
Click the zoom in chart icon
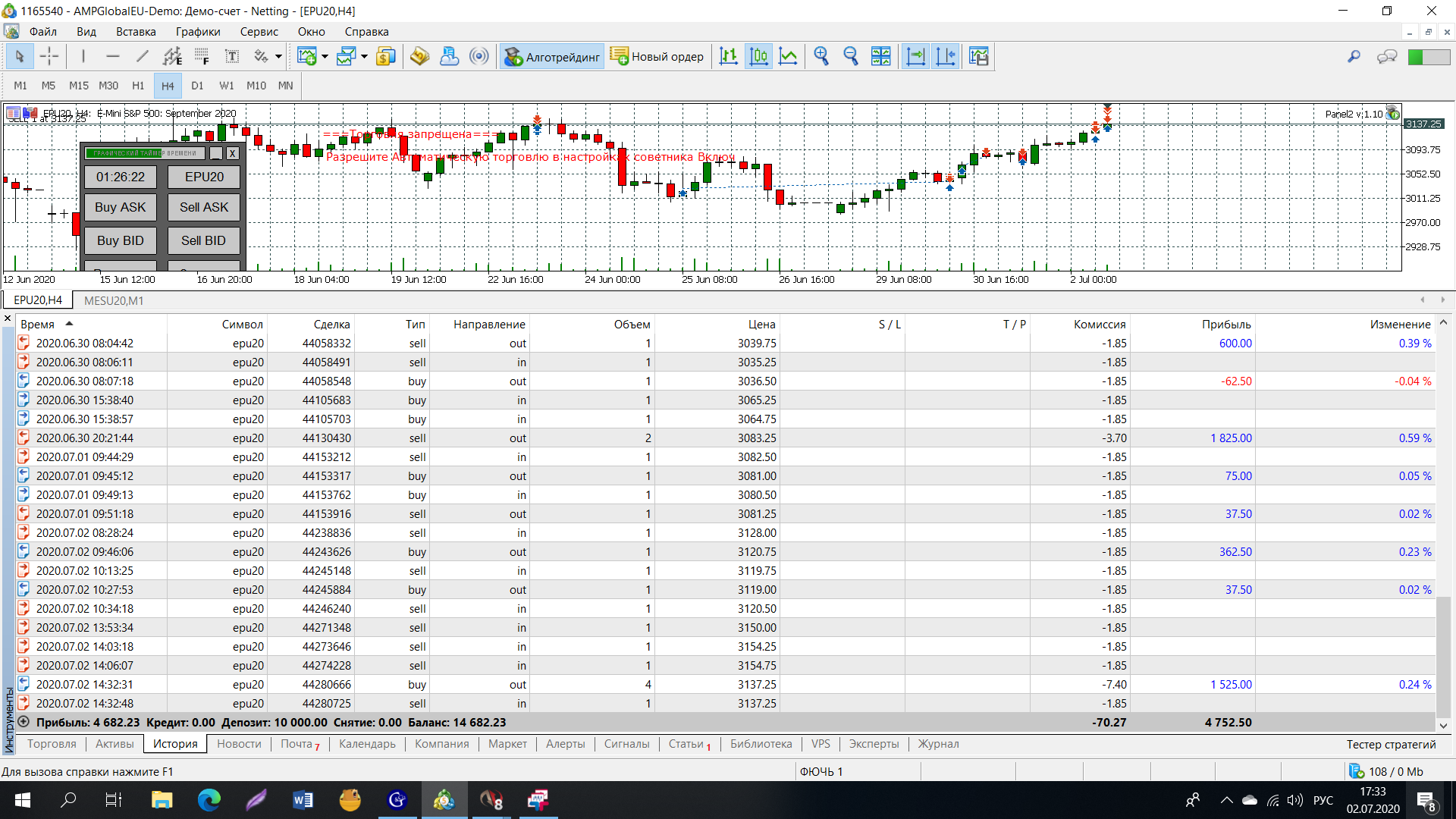click(821, 56)
